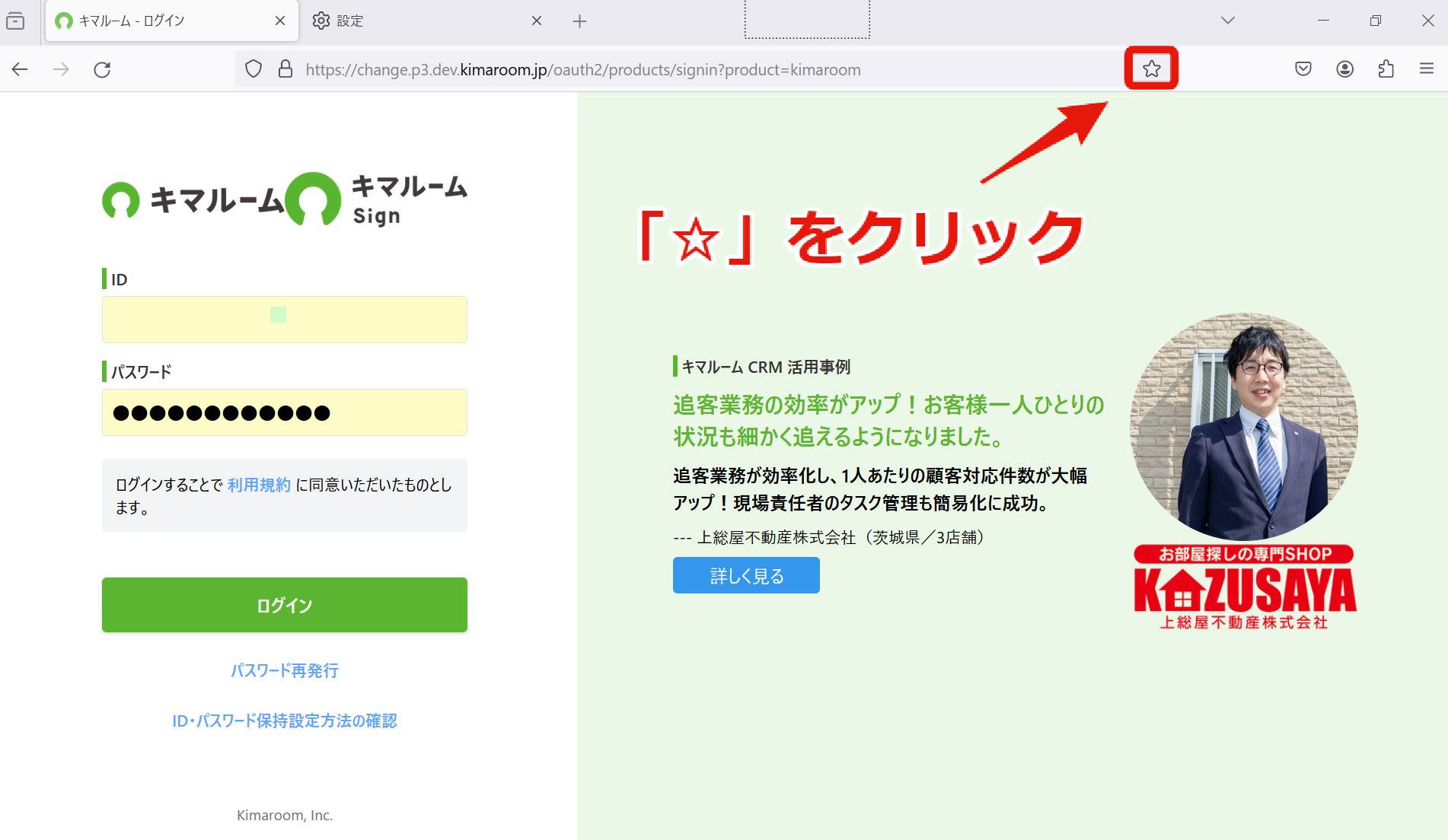Click the tracking protection shield icon
Screen dimensions: 1448x840
pos(254,69)
